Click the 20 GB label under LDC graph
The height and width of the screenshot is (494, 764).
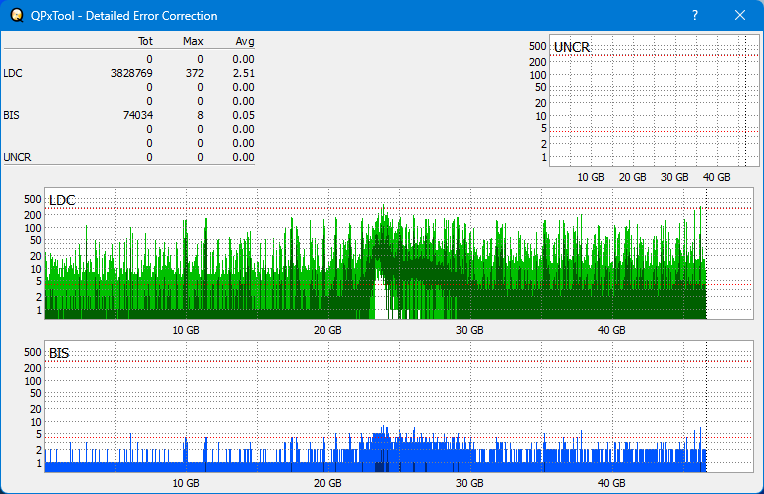[327, 330]
